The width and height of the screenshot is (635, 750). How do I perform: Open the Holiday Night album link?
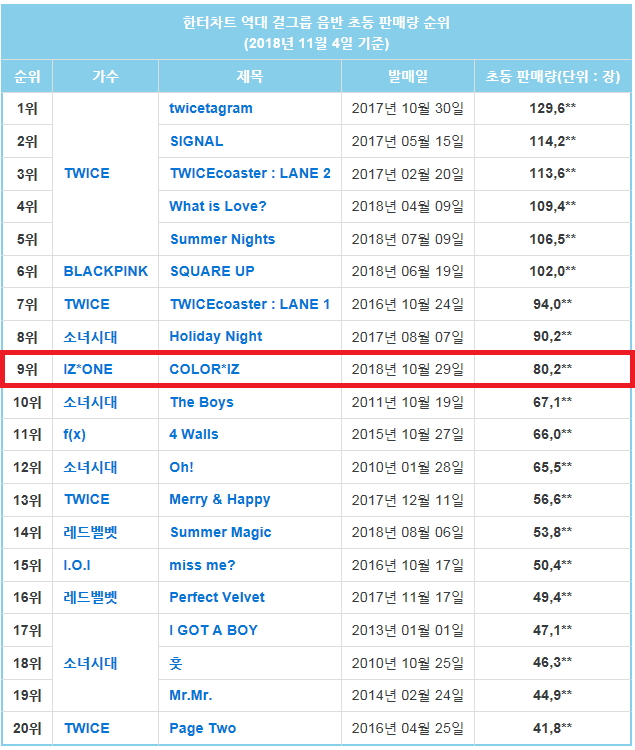click(216, 337)
